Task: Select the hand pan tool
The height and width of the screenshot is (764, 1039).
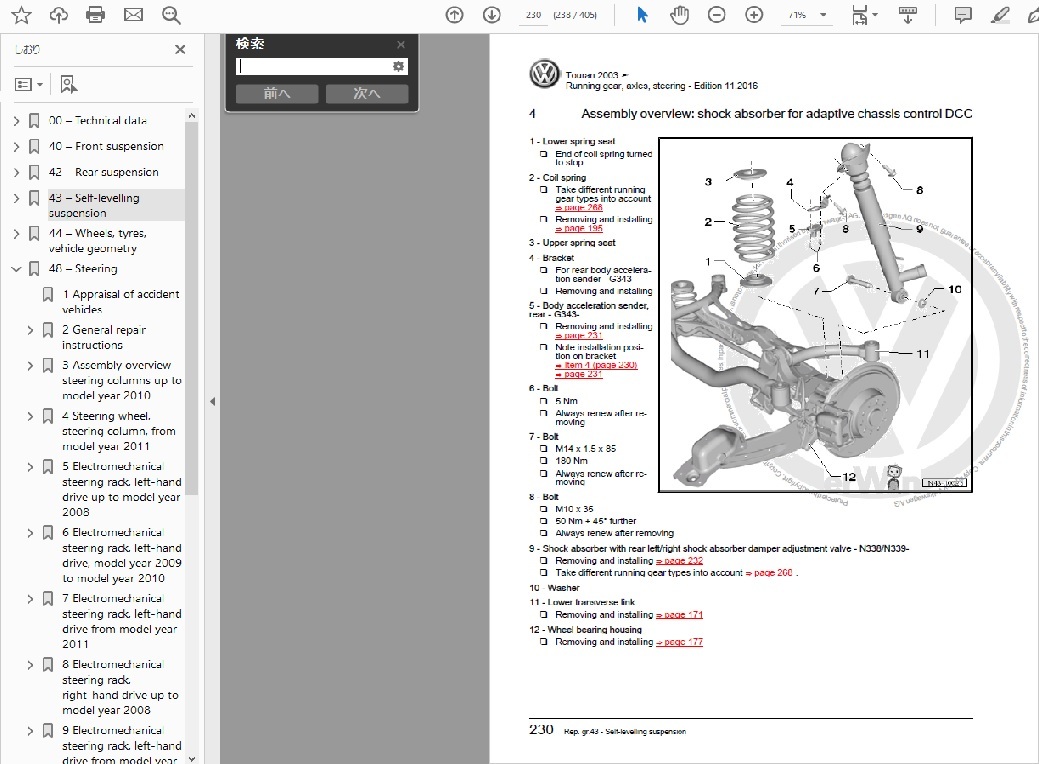Action: click(680, 15)
